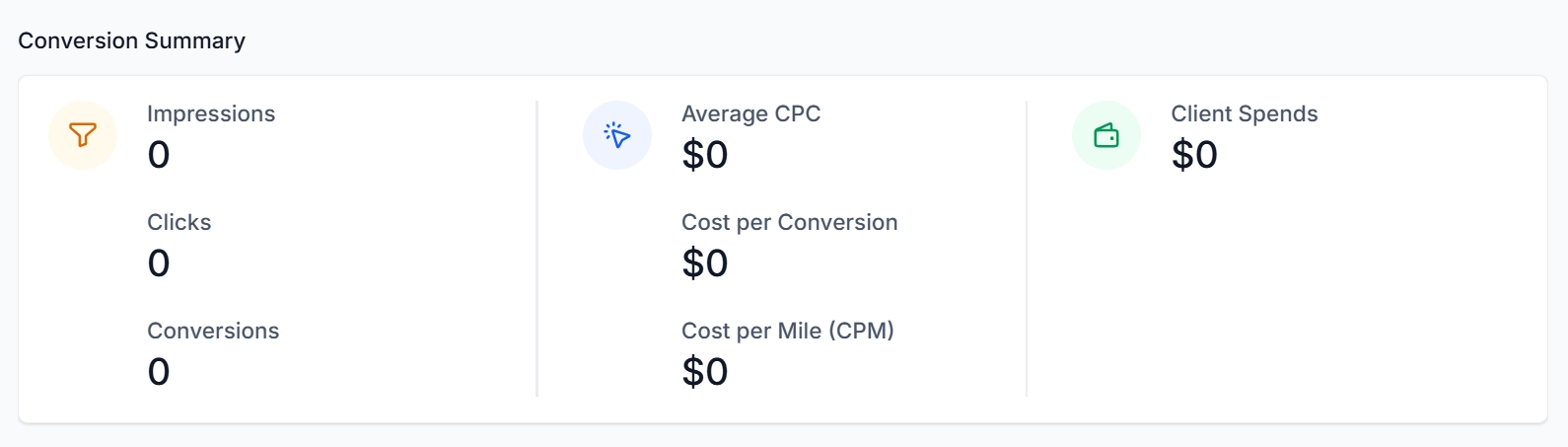The width and height of the screenshot is (1568, 447).
Task: Select the Clicks metric label
Action: click(x=179, y=222)
